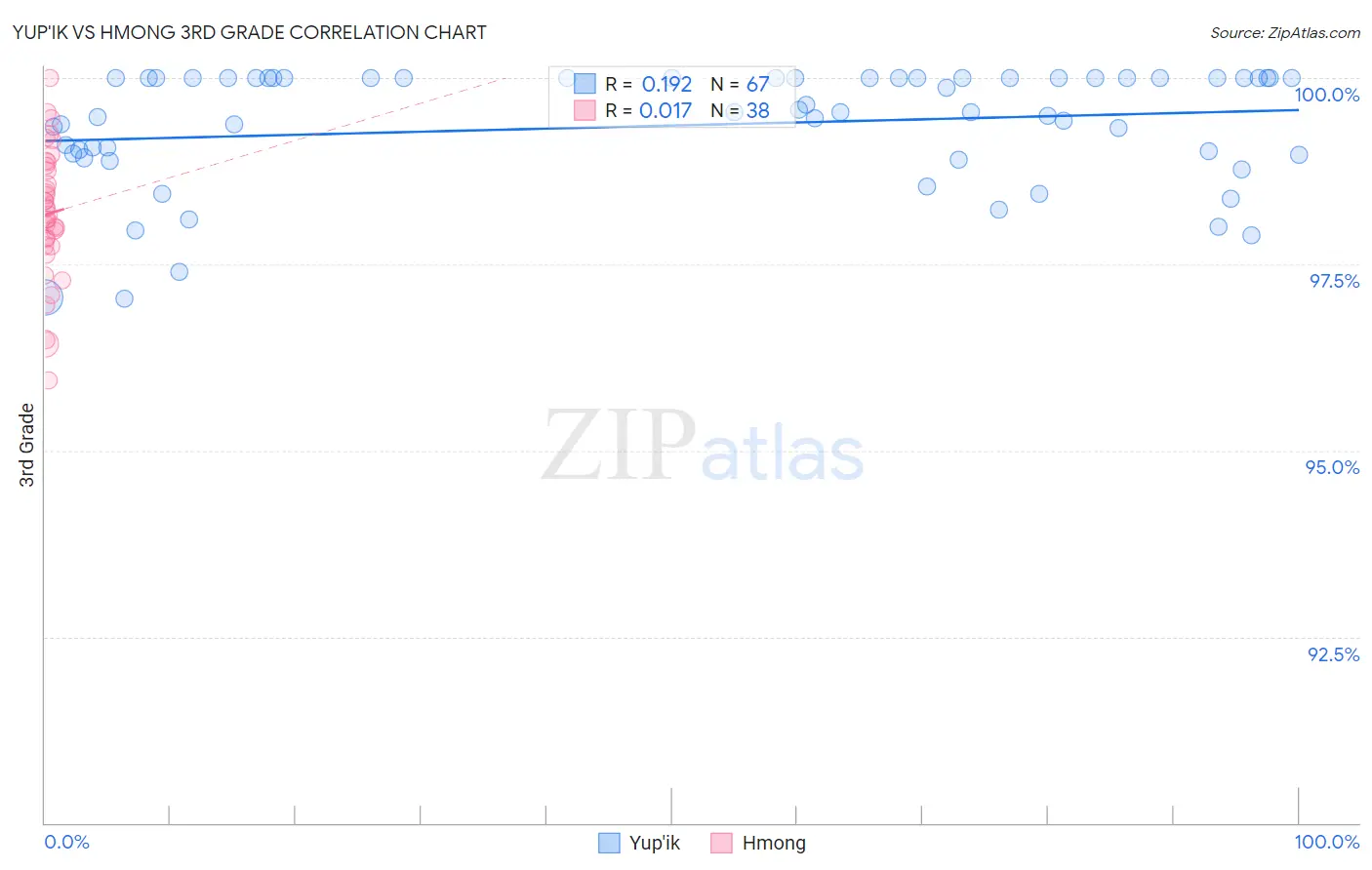Click the 3rd Grade y-axis title
This screenshot has width=1372, height=870.
[x=26, y=445]
